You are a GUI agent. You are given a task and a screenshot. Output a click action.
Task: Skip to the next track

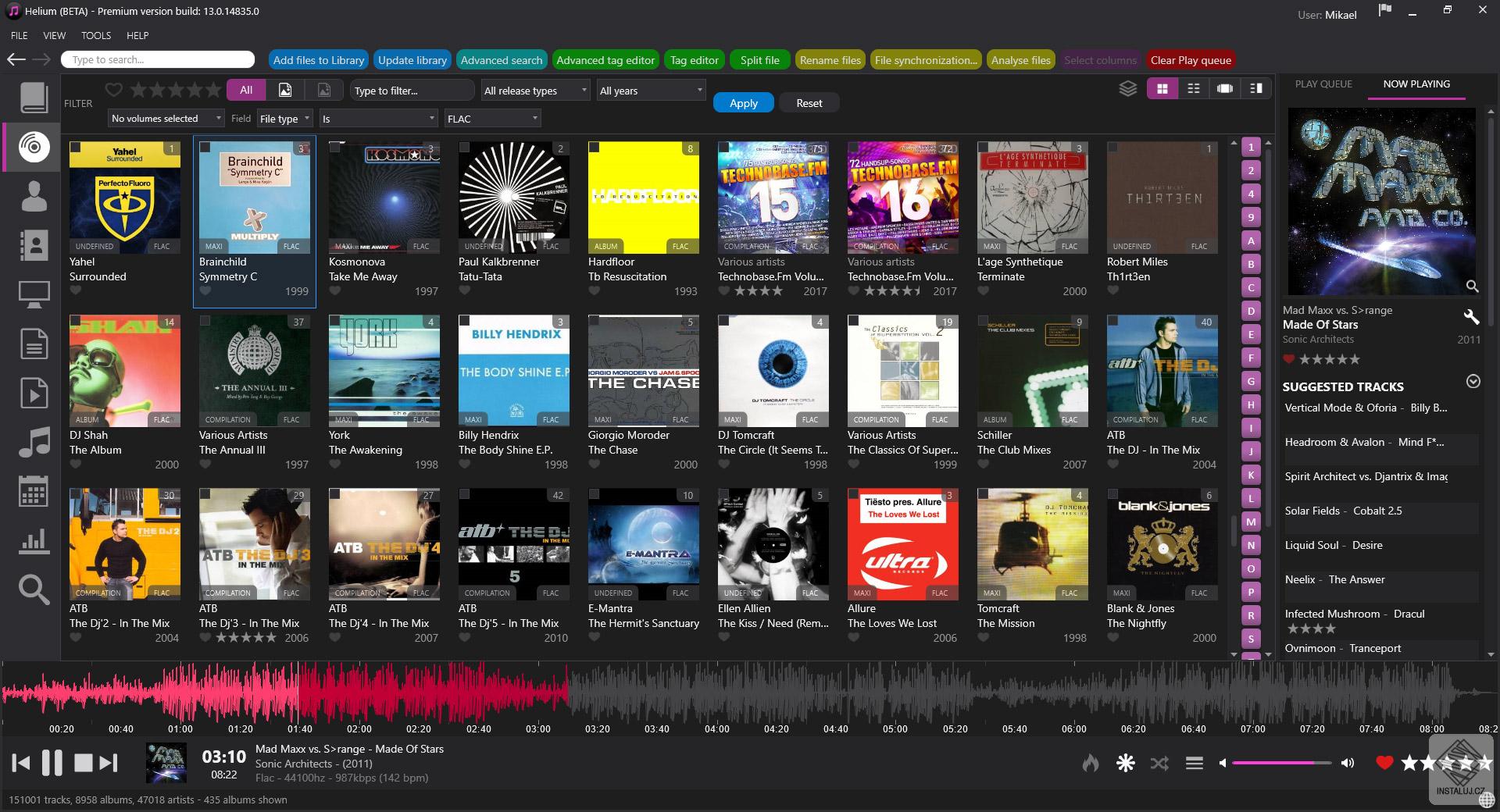pos(109,762)
